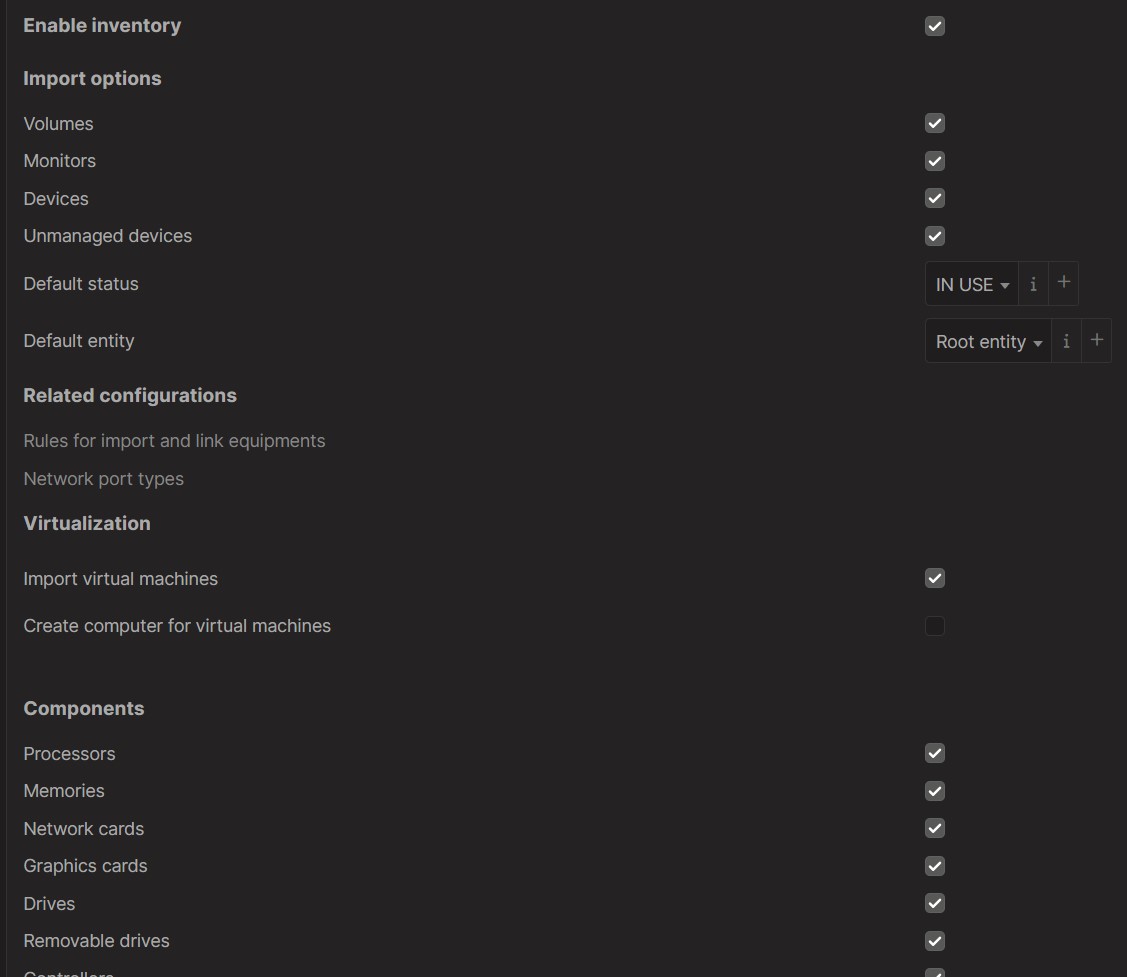The height and width of the screenshot is (977, 1127).
Task: Uncheck the Monitors import option
Action: [934, 161]
